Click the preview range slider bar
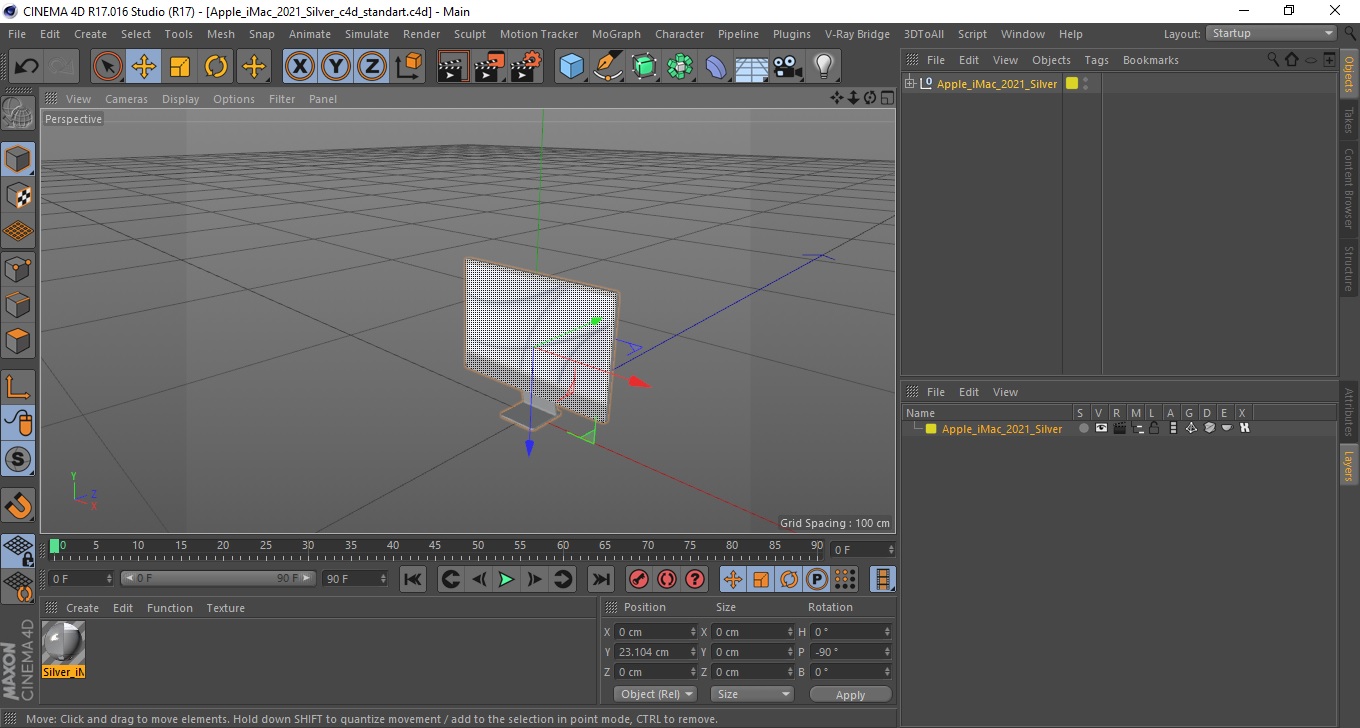Image resolution: width=1360 pixels, height=728 pixels. click(218, 578)
